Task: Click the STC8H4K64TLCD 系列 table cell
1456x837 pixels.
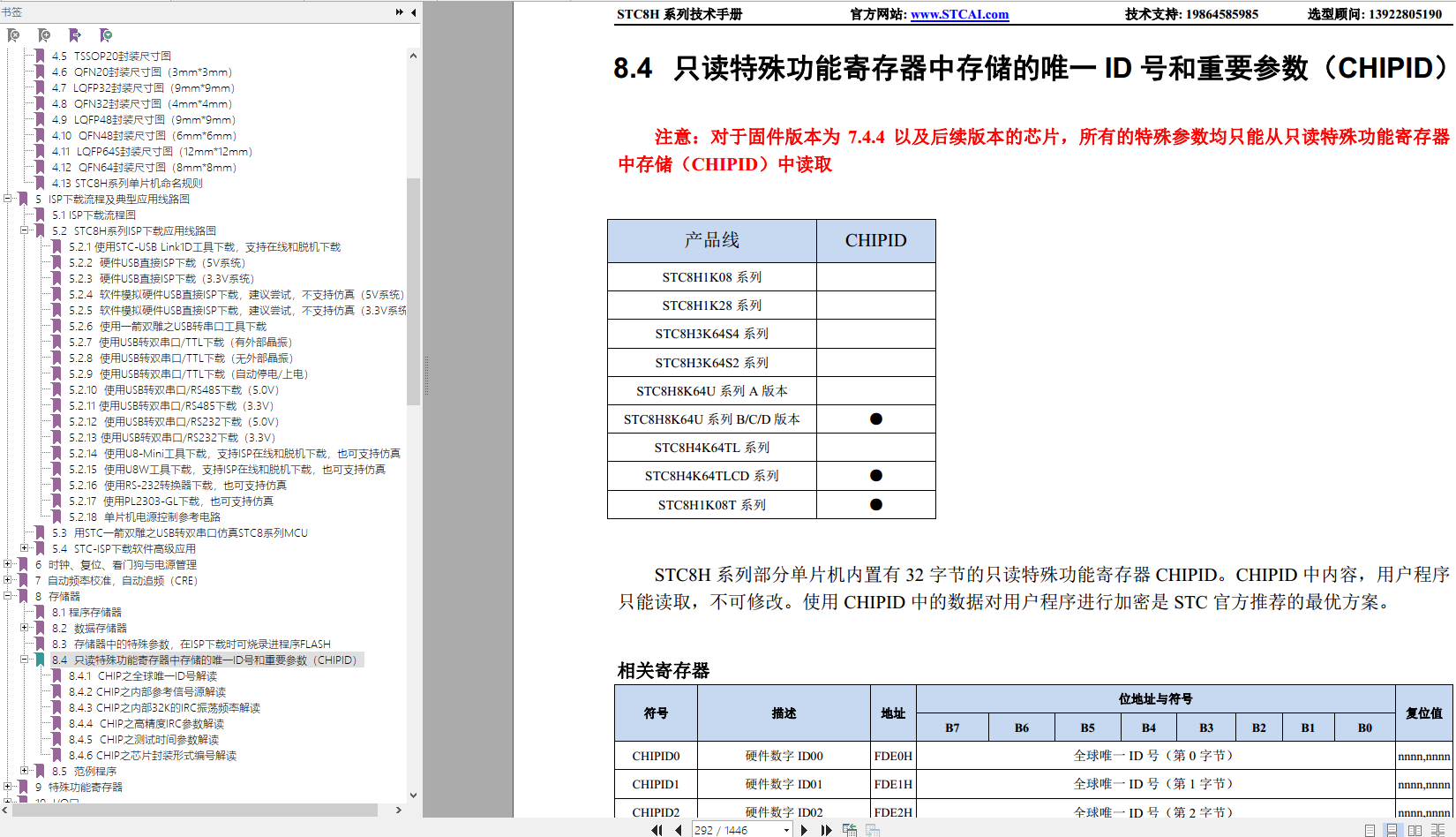Action: (x=712, y=476)
